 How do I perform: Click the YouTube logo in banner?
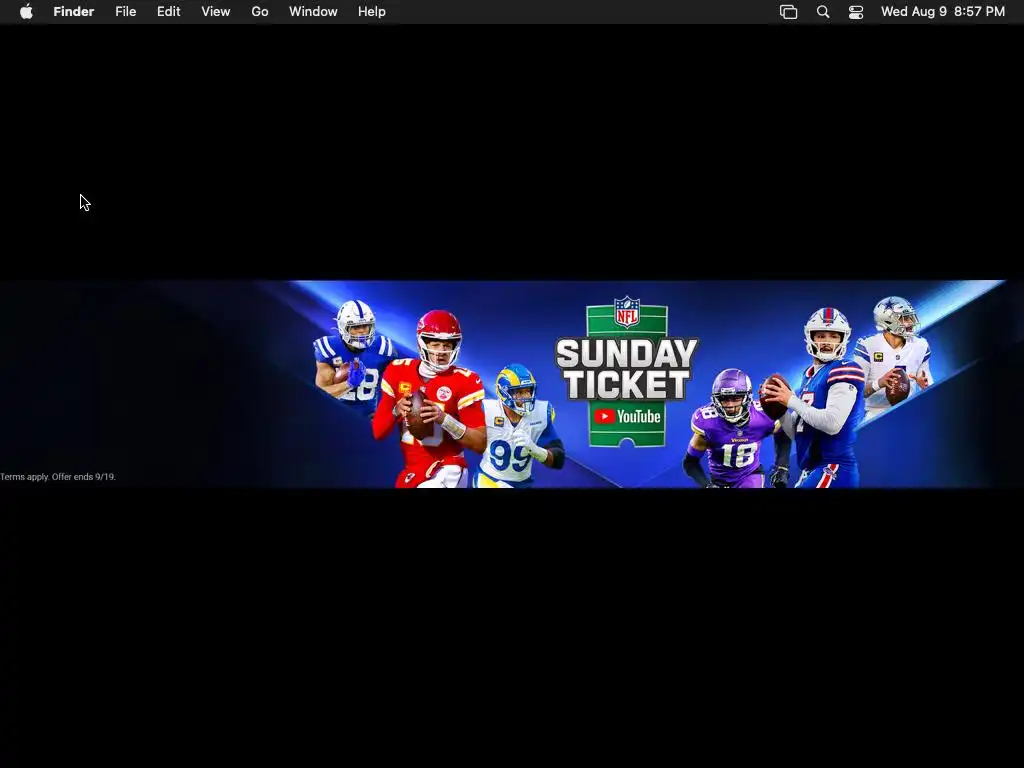tap(627, 417)
